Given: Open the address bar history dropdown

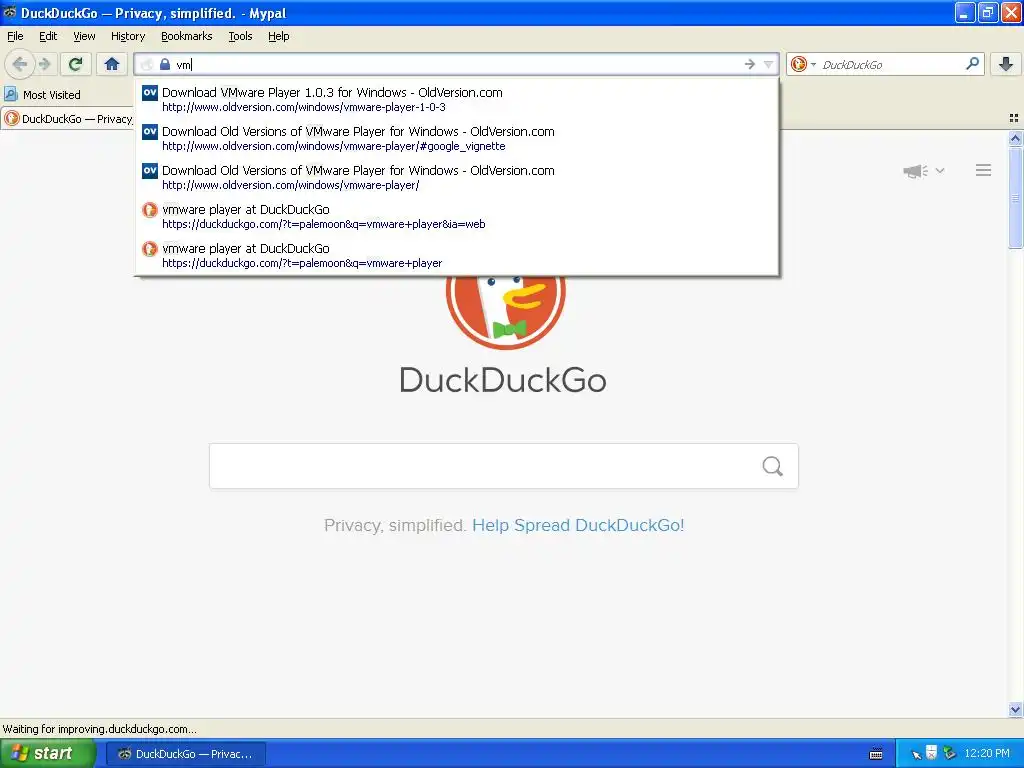Looking at the screenshot, I should click(x=769, y=64).
